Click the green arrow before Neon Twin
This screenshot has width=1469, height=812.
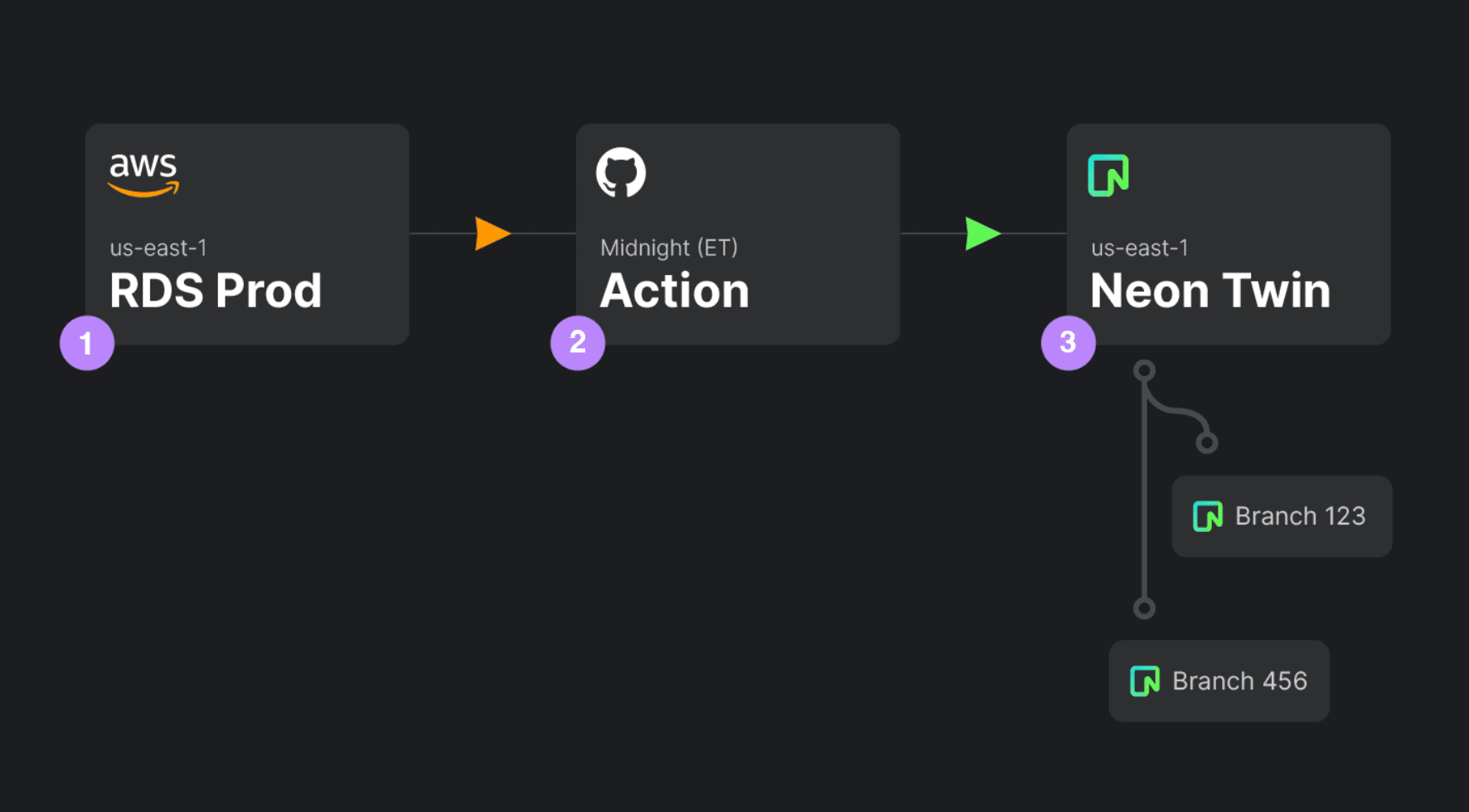[983, 234]
